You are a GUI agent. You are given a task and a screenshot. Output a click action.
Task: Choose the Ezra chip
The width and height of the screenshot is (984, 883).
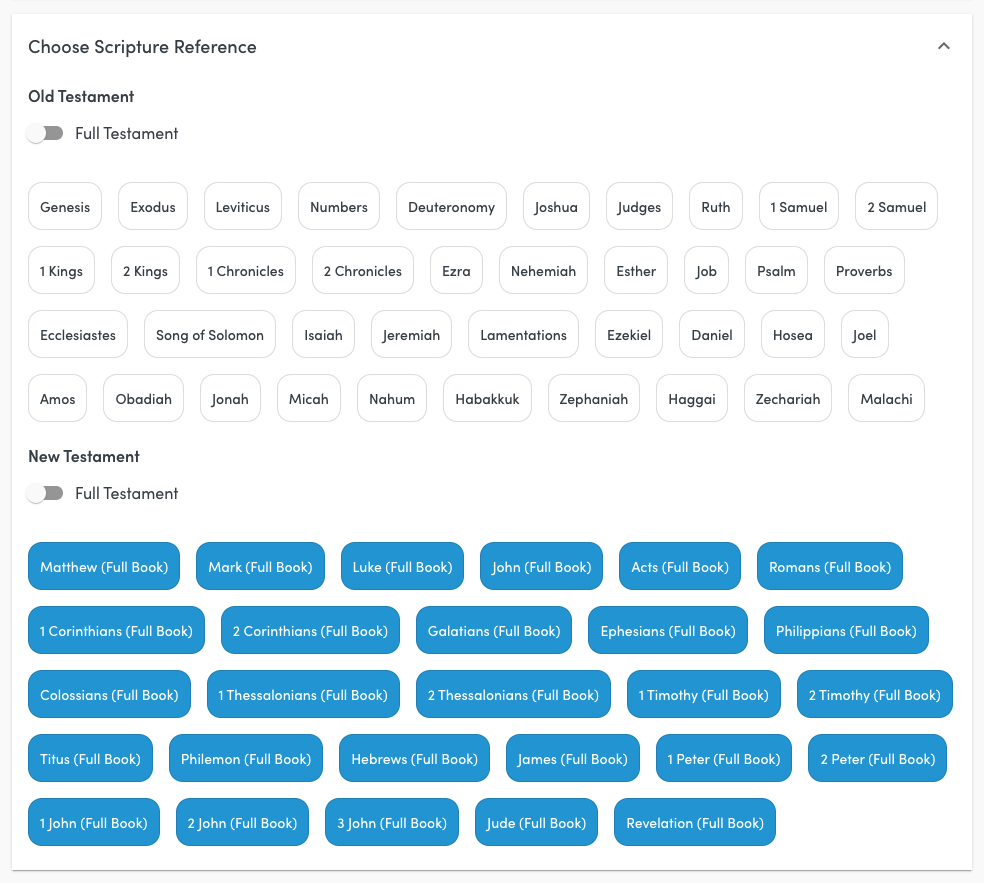(x=456, y=270)
